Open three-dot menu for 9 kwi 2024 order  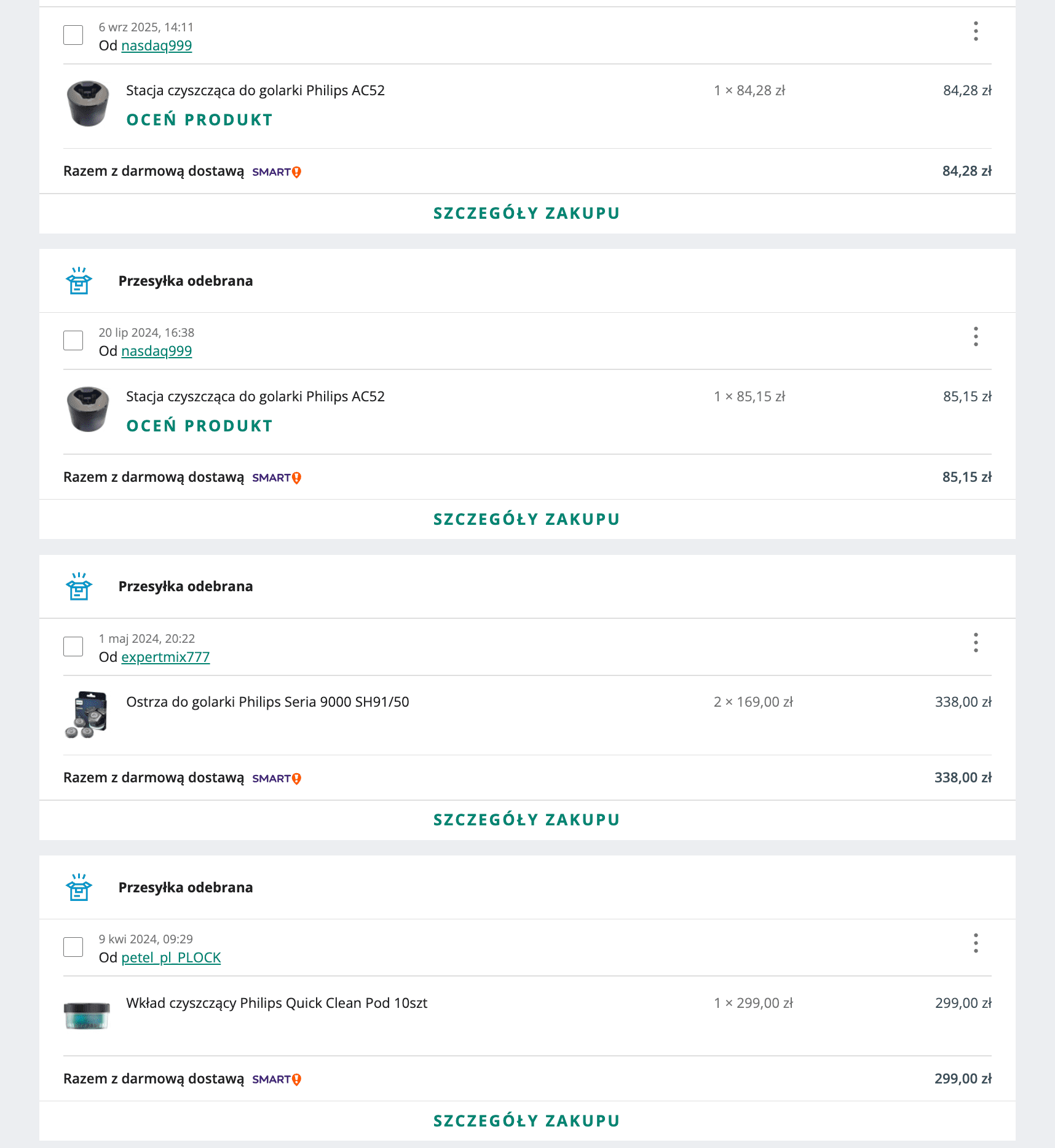(x=976, y=943)
